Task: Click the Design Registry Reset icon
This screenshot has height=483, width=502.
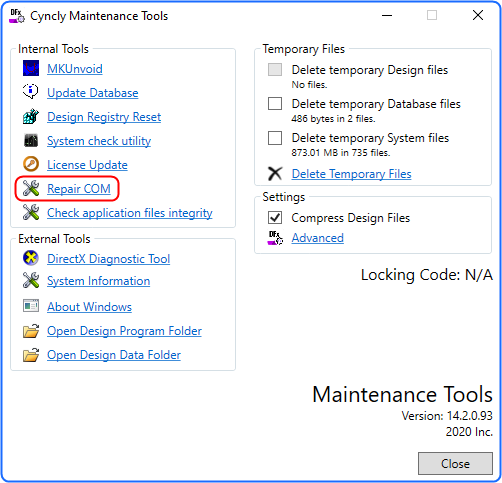Action: (31, 116)
